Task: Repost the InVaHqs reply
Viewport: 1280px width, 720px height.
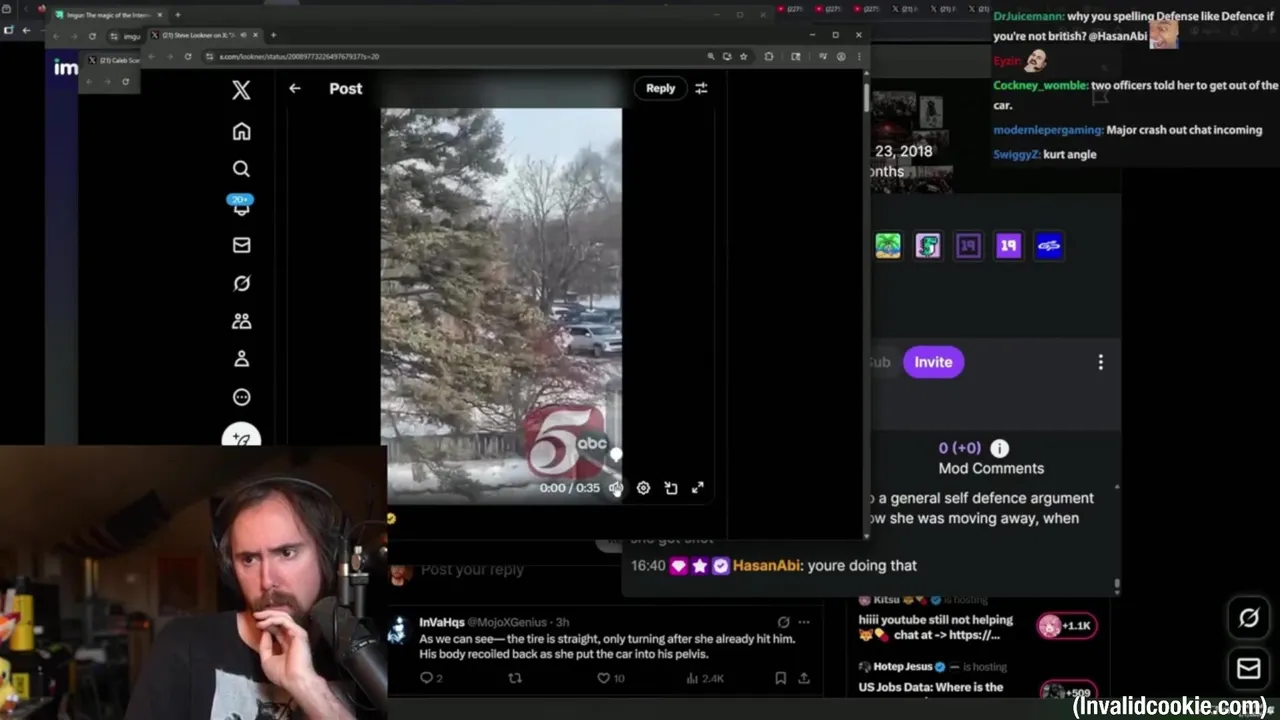Action: point(515,678)
